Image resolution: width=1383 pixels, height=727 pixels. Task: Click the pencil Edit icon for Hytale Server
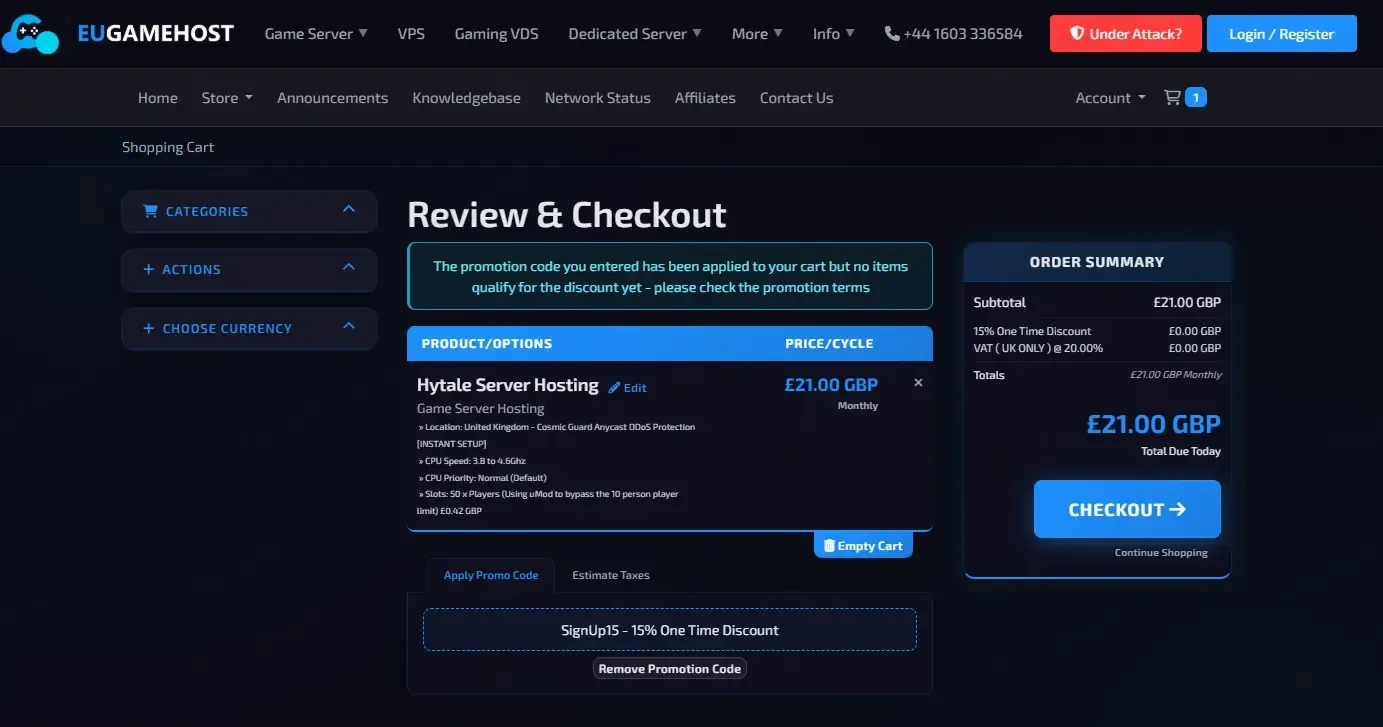click(x=615, y=388)
